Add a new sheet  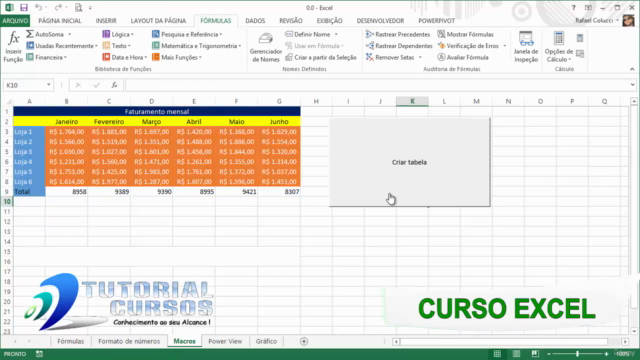304,341
